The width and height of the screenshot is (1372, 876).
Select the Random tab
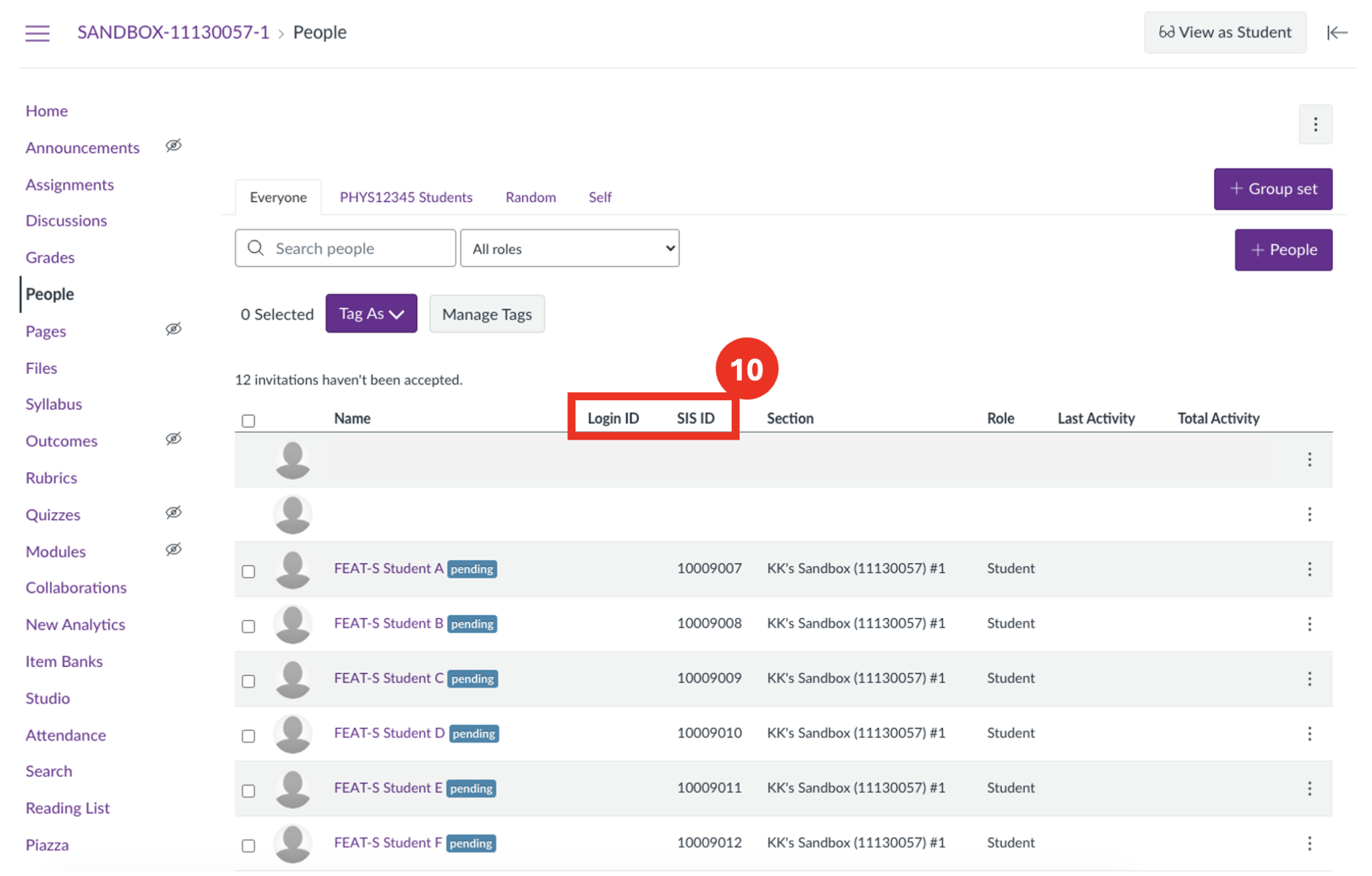click(530, 196)
